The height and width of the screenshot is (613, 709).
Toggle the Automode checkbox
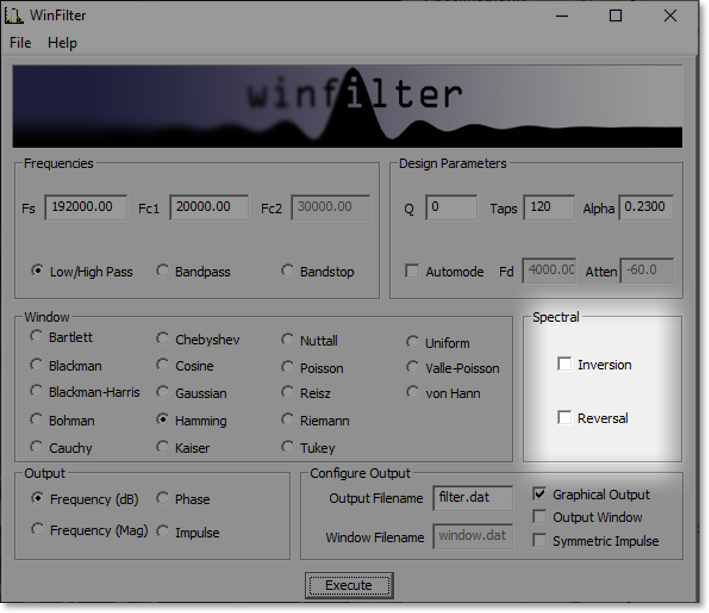click(x=412, y=271)
